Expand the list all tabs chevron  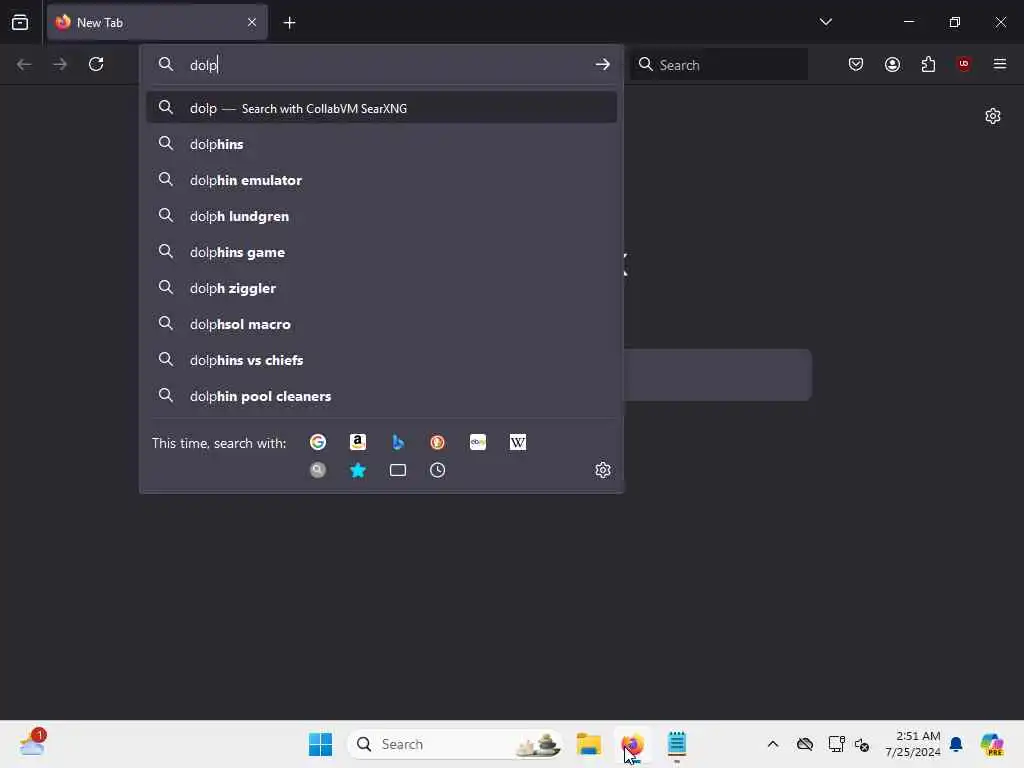826,22
